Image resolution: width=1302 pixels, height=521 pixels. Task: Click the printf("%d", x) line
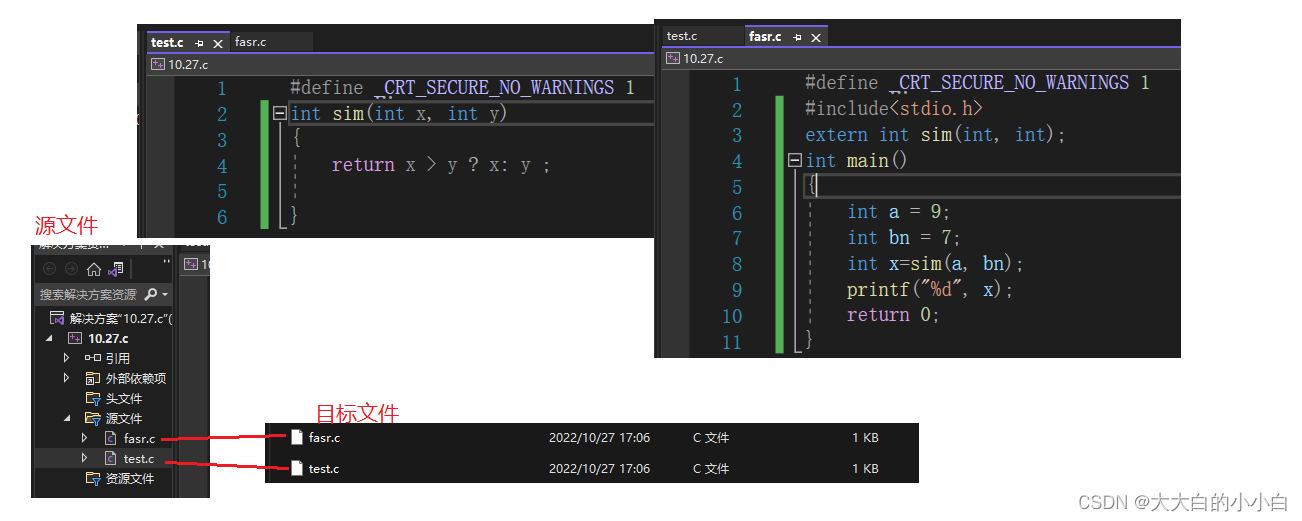point(930,289)
